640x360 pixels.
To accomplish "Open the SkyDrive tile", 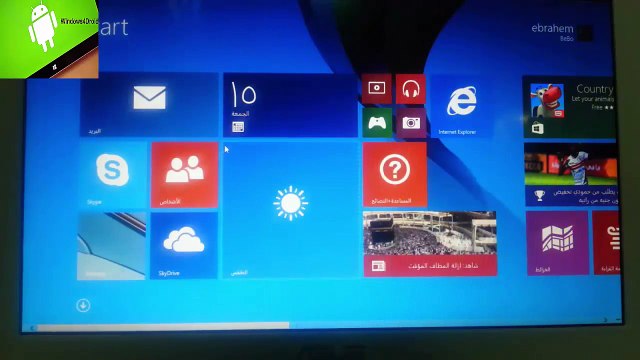I will tap(184, 245).
